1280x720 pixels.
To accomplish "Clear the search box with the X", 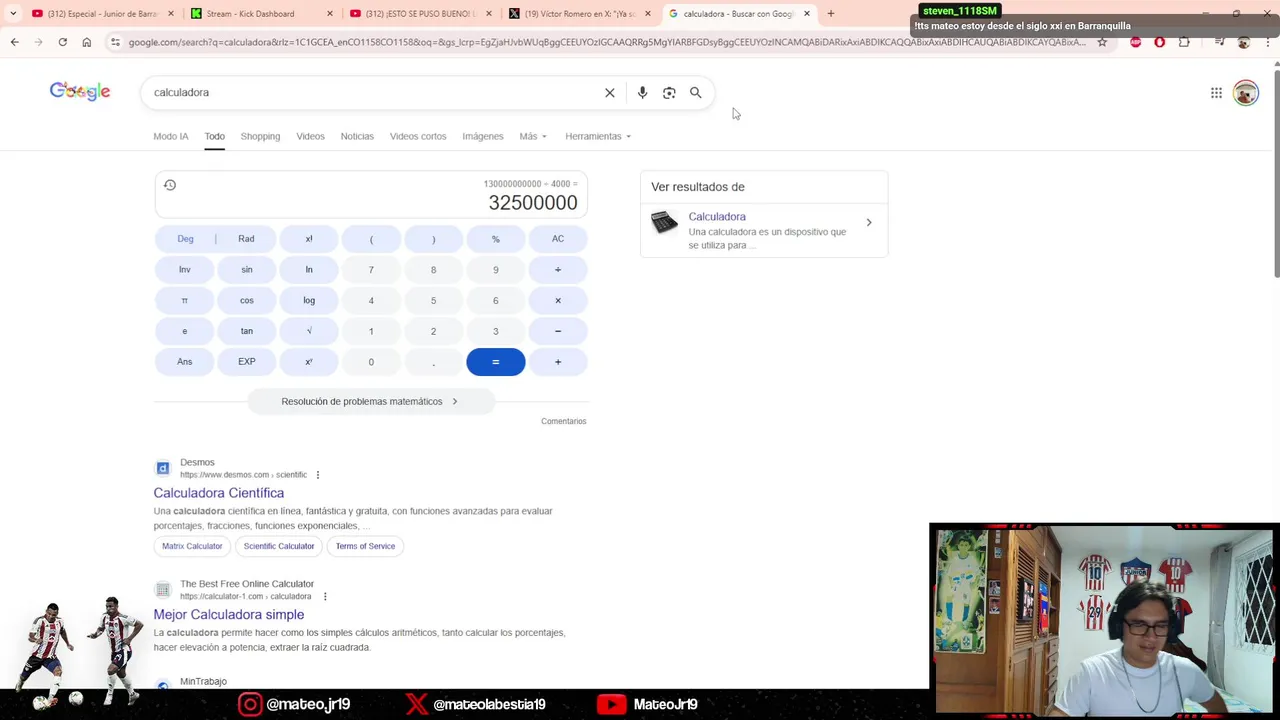I will 610,93.
